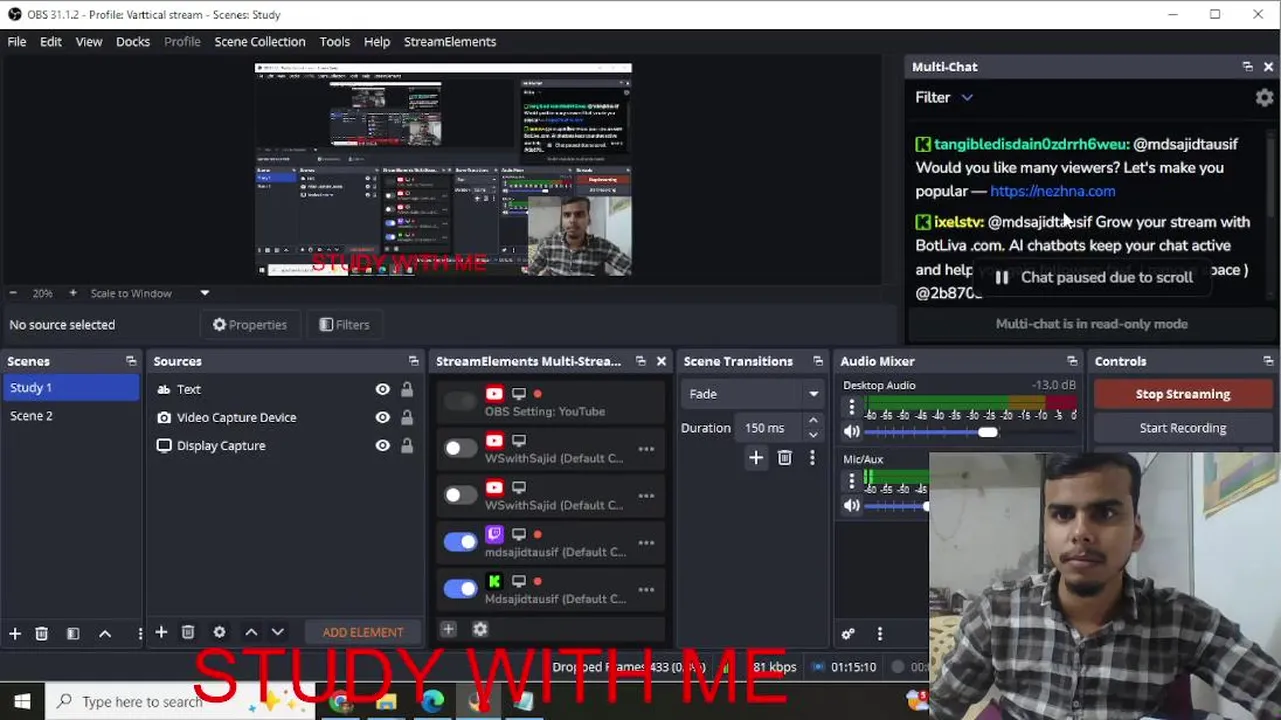Open source Properties button

250,324
